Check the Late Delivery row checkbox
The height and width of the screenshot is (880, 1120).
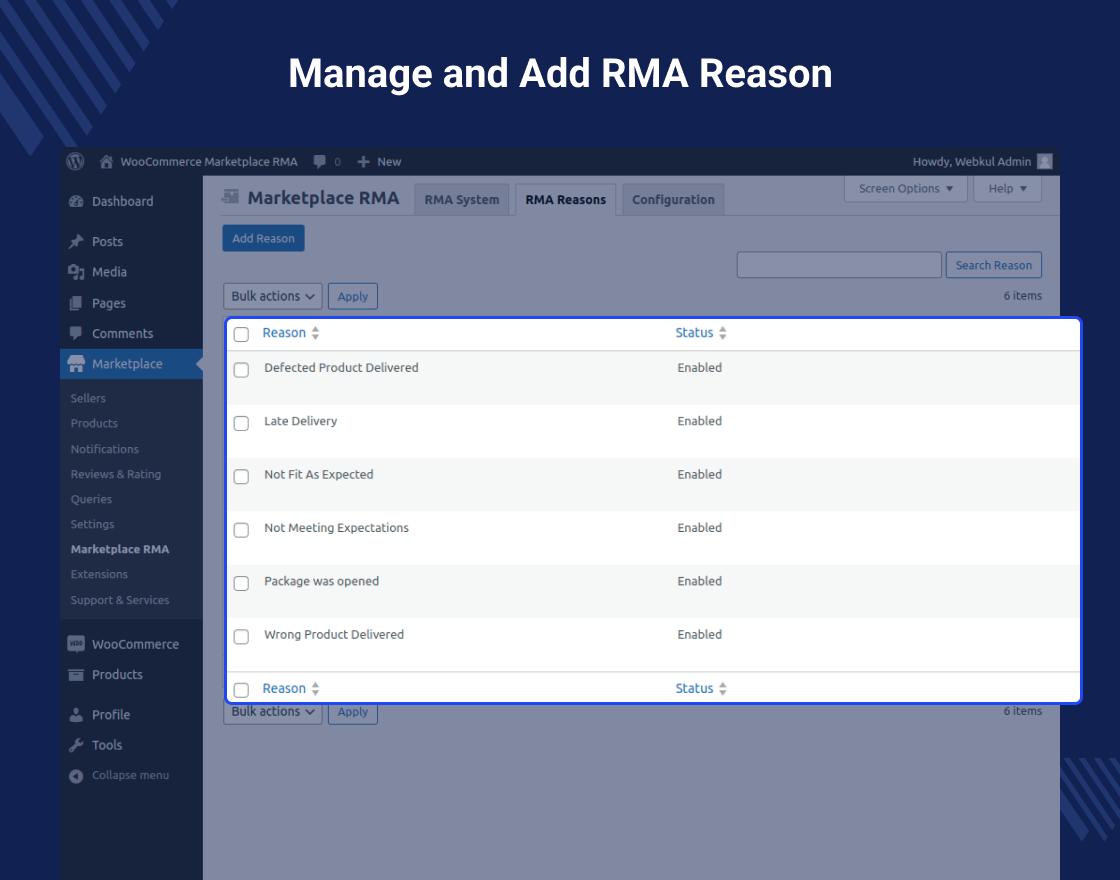[x=240, y=423]
